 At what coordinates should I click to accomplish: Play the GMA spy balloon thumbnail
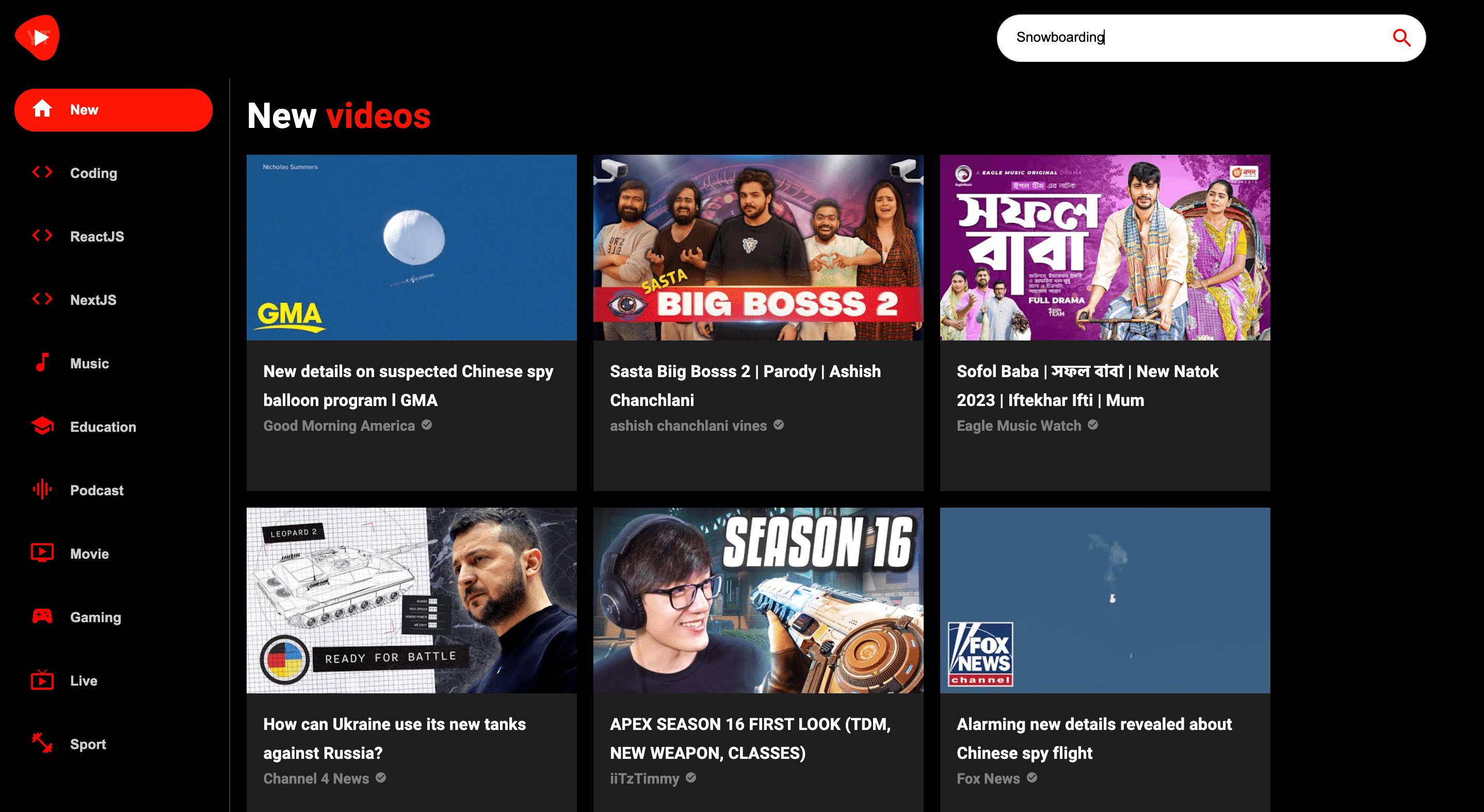[411, 247]
